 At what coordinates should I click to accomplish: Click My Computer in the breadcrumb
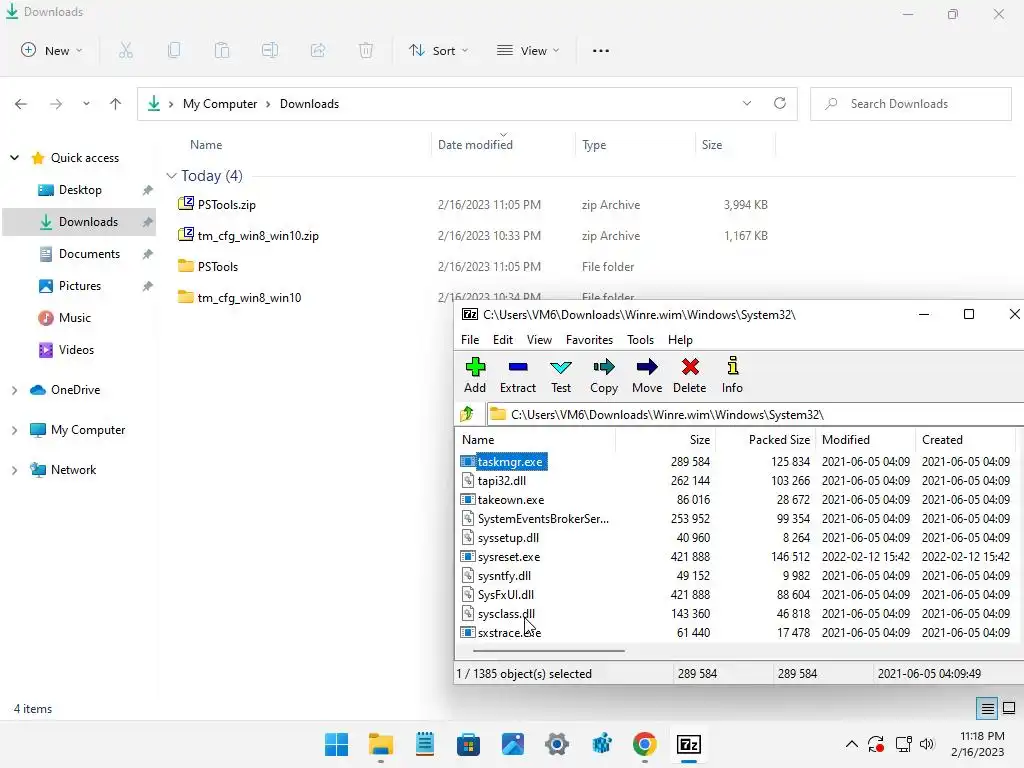219,104
